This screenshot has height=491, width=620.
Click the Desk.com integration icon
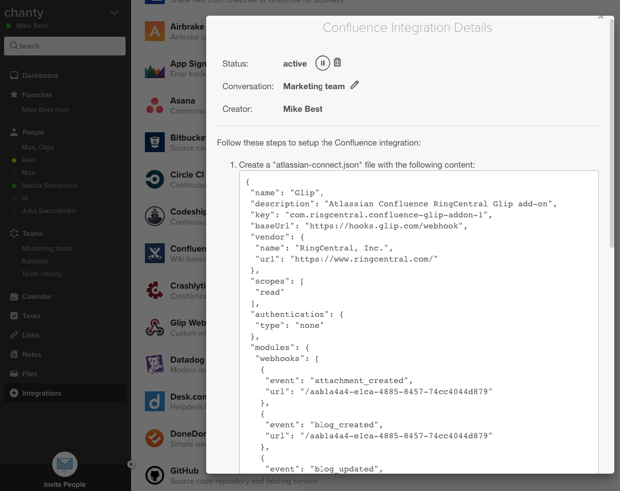pyautogui.click(x=155, y=401)
